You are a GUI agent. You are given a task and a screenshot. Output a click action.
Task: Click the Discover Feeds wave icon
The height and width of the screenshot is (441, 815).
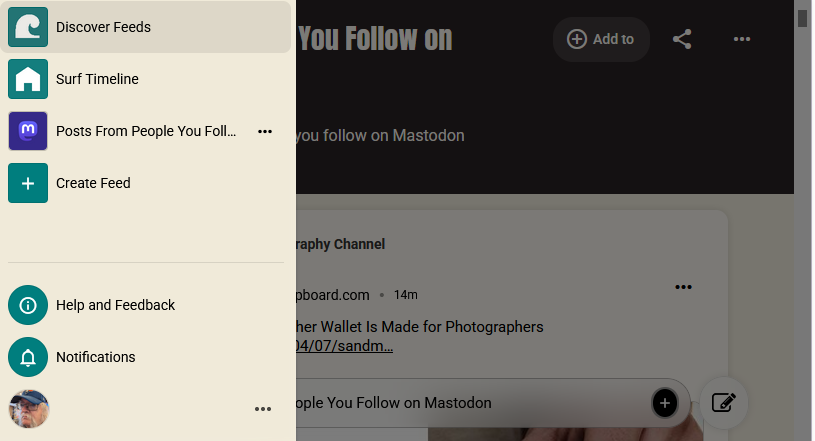28,27
